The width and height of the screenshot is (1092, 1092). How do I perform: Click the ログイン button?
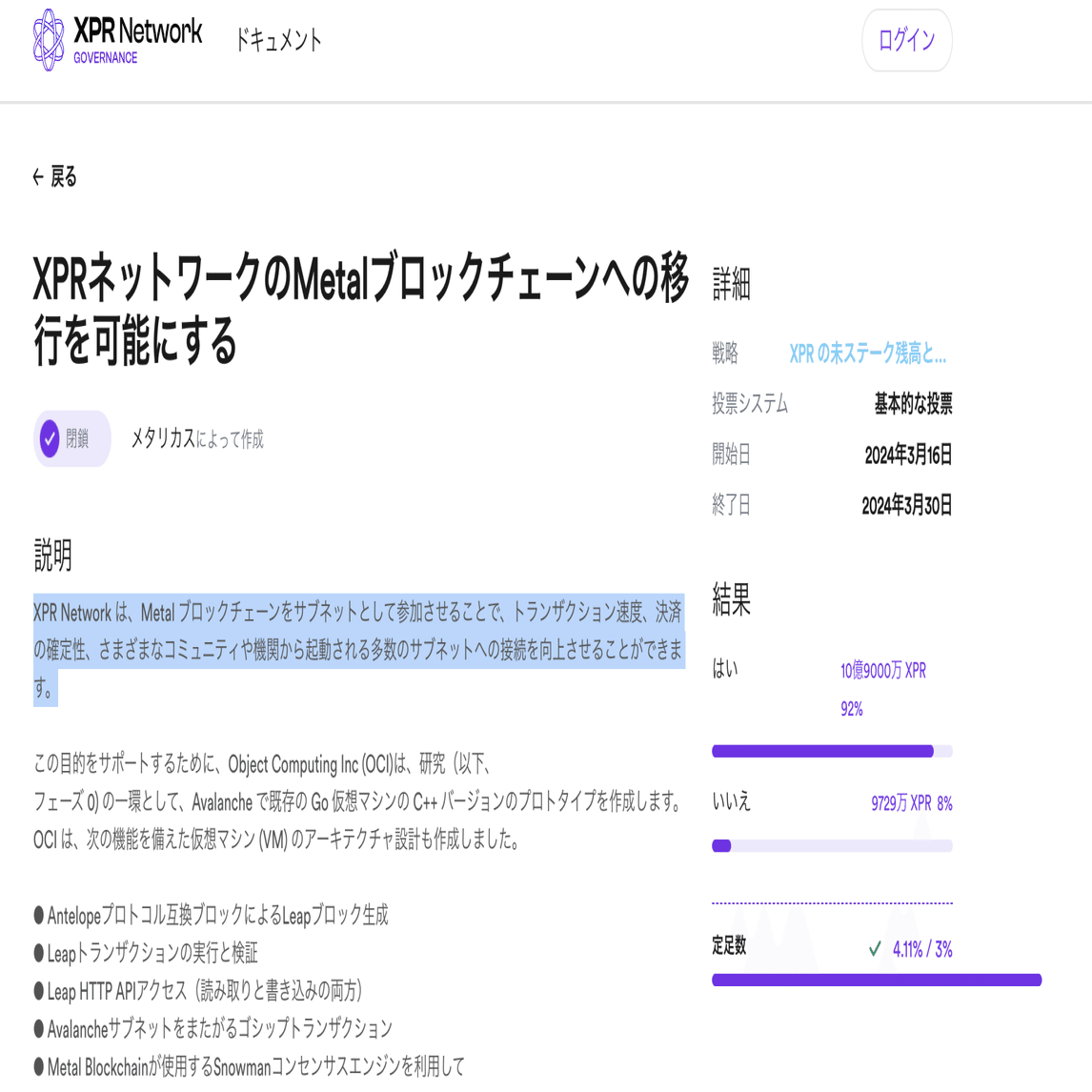pos(906,40)
